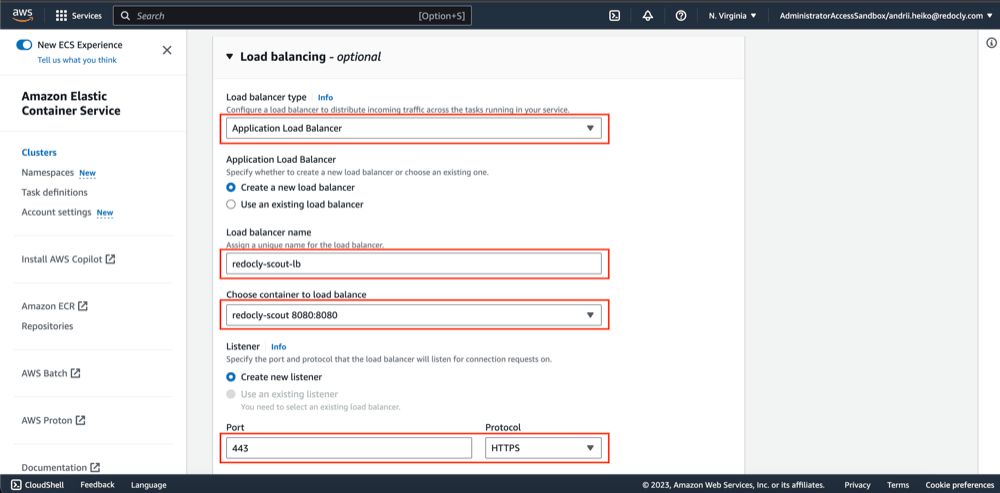Image resolution: width=1000 pixels, height=493 pixels.
Task: Open the Privacy footer link
Action: tap(857, 485)
